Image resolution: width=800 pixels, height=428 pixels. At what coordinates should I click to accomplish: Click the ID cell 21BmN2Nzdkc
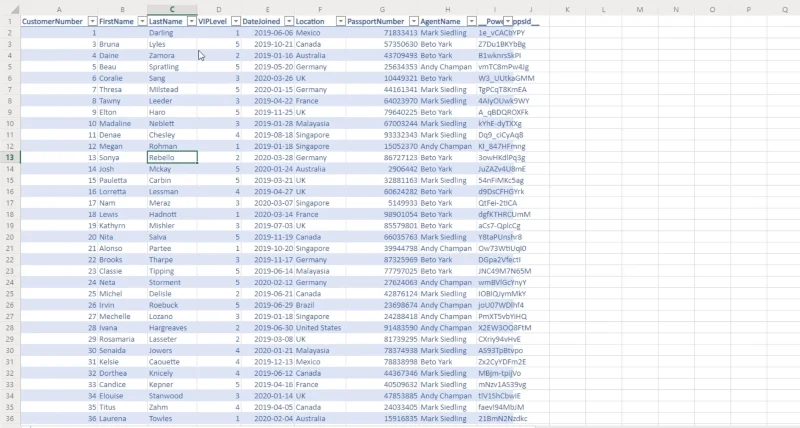pyautogui.click(x=494, y=419)
